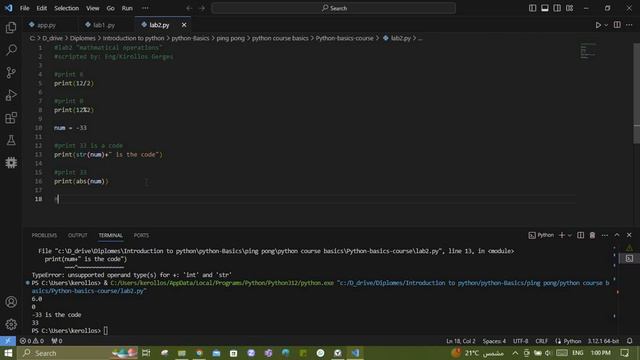Open the Extensions view

[11, 118]
